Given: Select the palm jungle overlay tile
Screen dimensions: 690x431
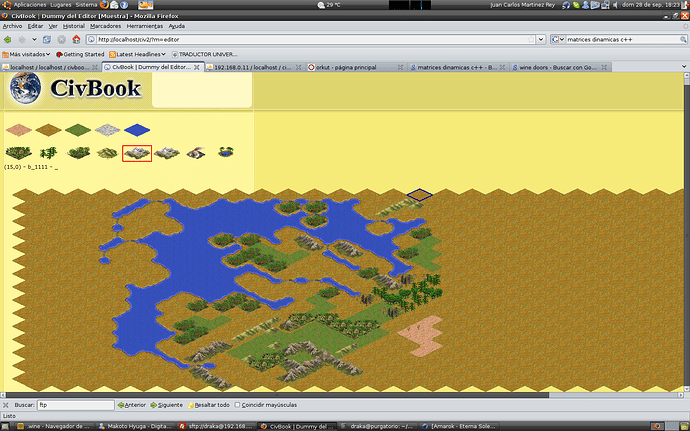Looking at the screenshot, I should pyautogui.click(x=48, y=153).
